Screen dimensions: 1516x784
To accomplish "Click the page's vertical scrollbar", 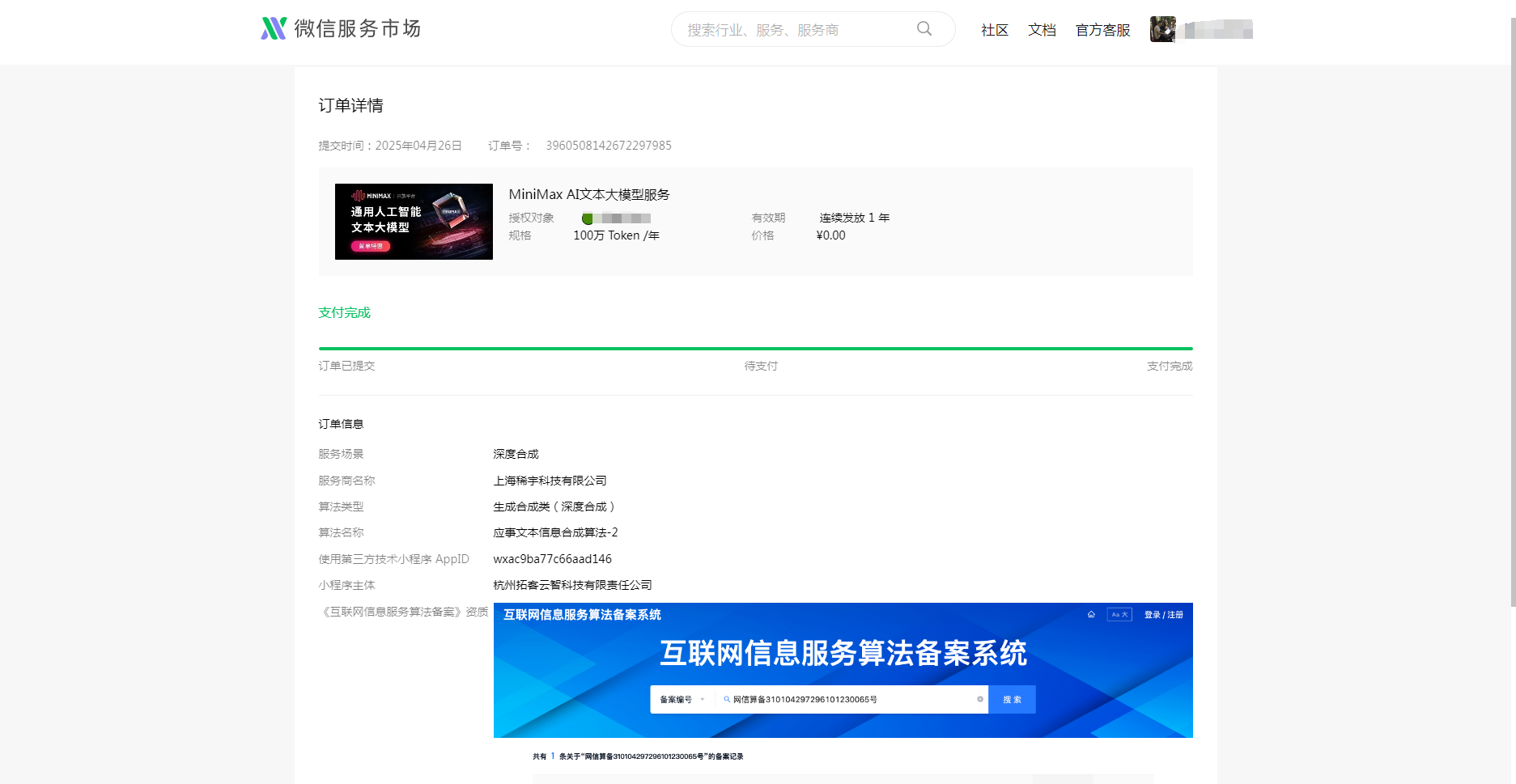I will 1512,324.
